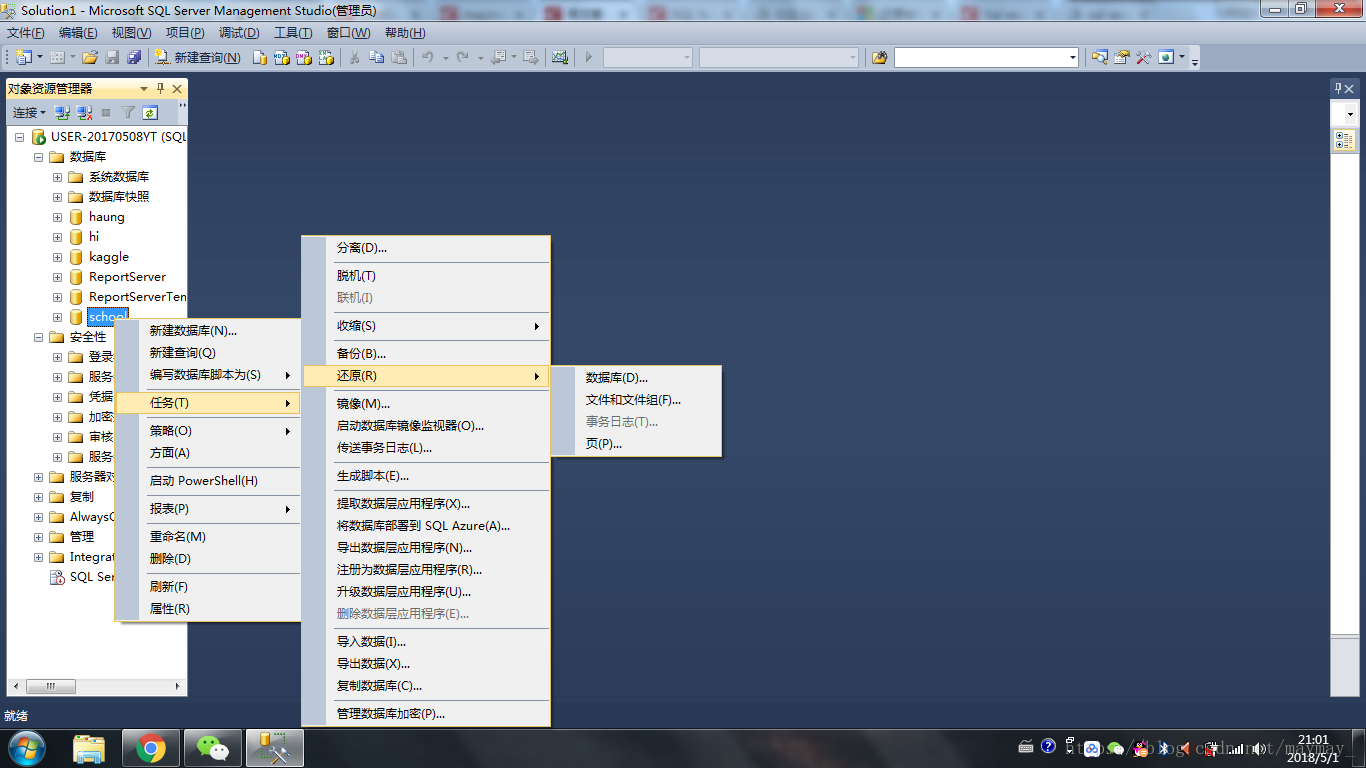Open the empty Find combo box dropdown
Image resolution: width=1366 pixels, height=768 pixels.
[1073, 58]
